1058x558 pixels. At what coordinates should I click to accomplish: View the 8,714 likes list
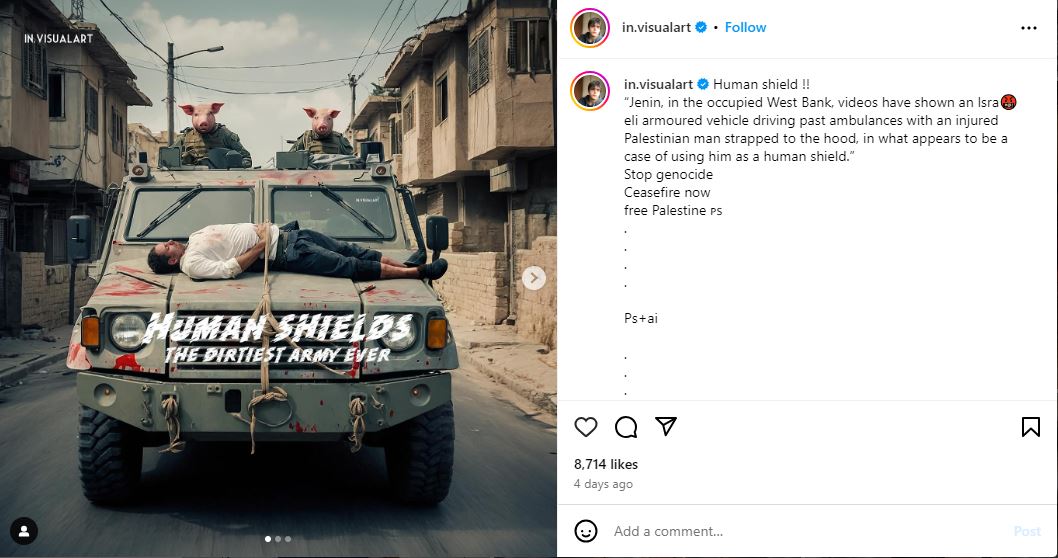coord(606,464)
